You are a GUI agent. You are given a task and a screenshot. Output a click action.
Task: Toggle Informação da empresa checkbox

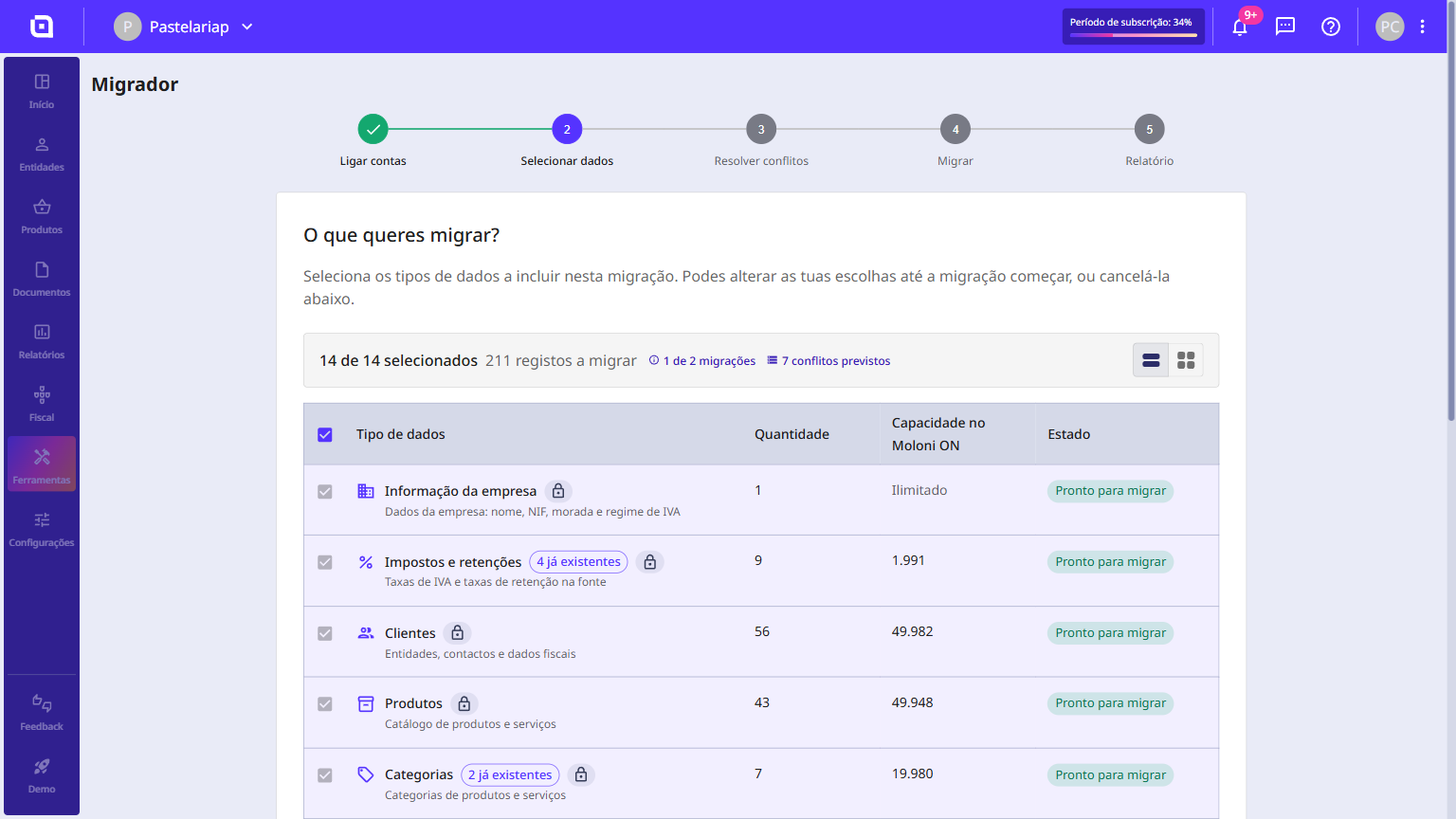325,492
